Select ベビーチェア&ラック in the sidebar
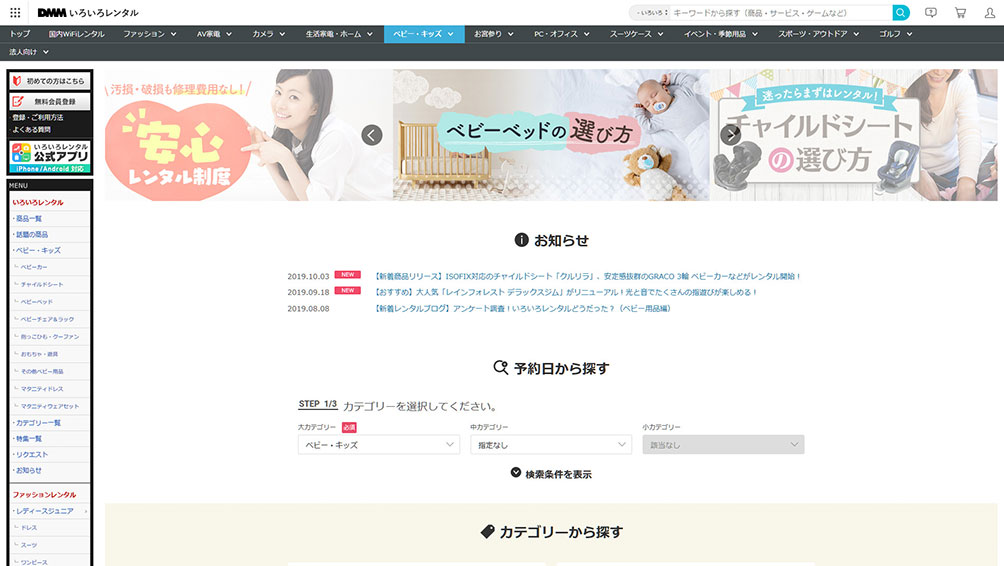This screenshot has width=1004, height=566. click(47, 319)
